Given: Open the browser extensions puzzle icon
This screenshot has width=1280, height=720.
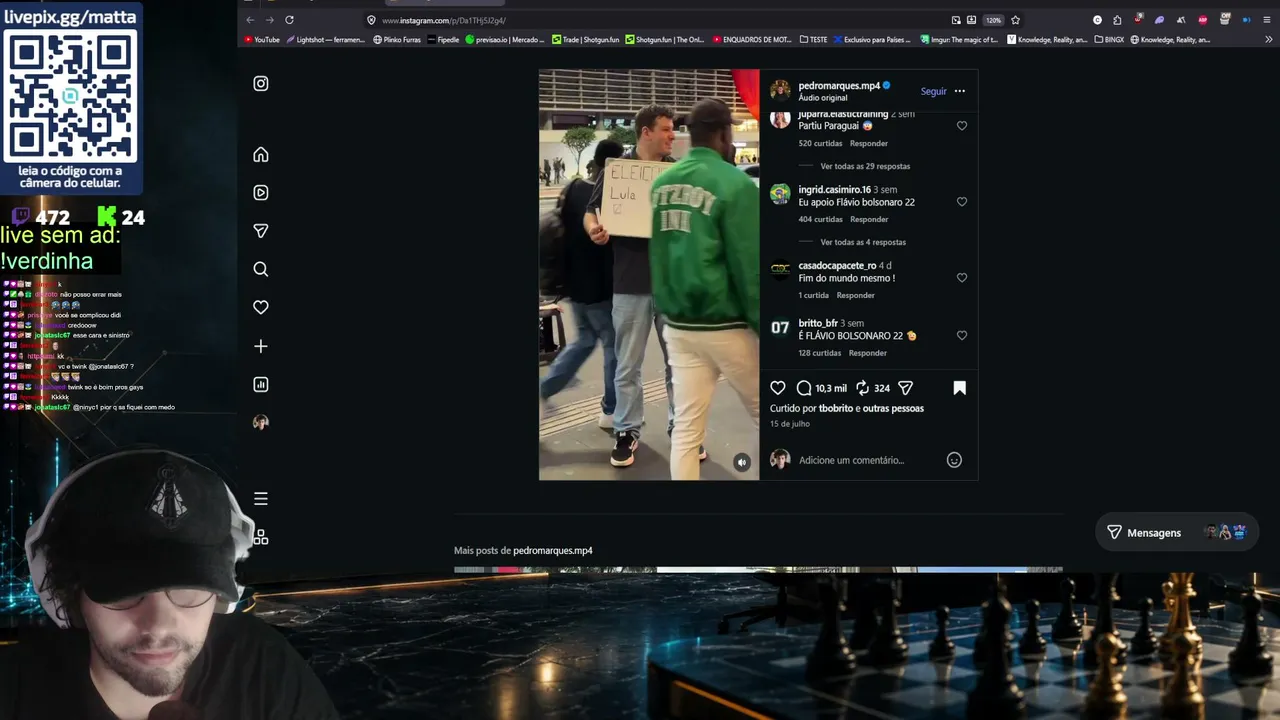Looking at the screenshot, I should [x=1117, y=20].
